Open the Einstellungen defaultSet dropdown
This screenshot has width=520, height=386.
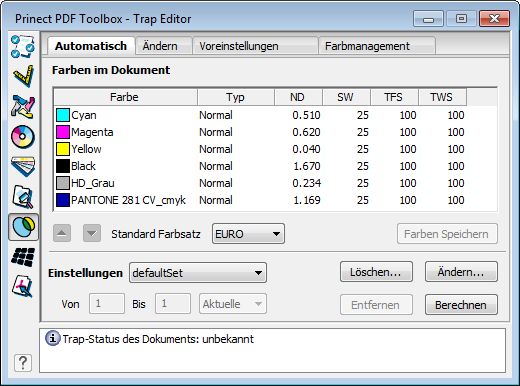(198, 273)
